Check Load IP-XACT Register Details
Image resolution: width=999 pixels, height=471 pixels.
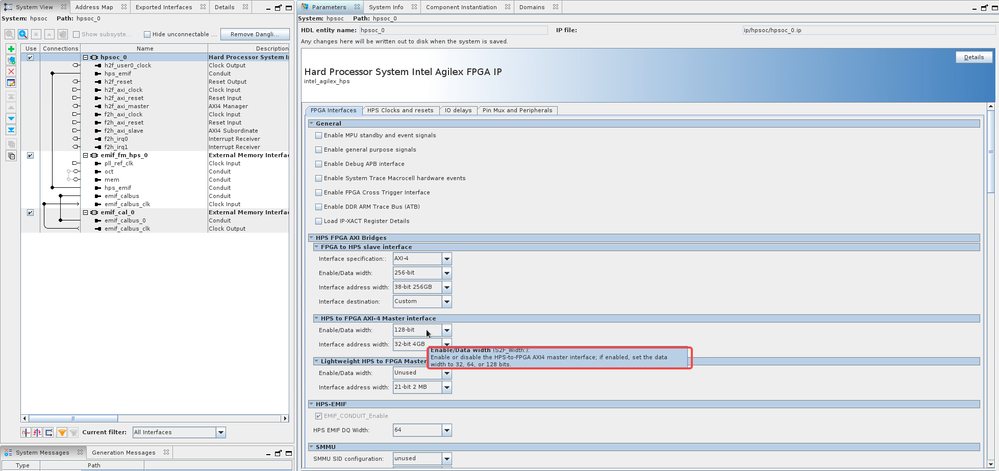point(319,221)
